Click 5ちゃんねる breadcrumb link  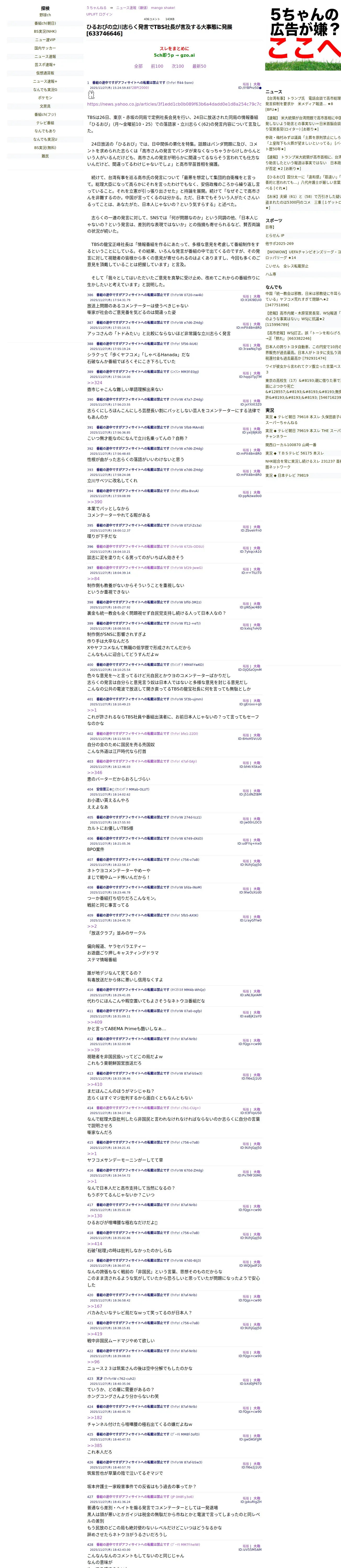pyautogui.click(x=96, y=8)
